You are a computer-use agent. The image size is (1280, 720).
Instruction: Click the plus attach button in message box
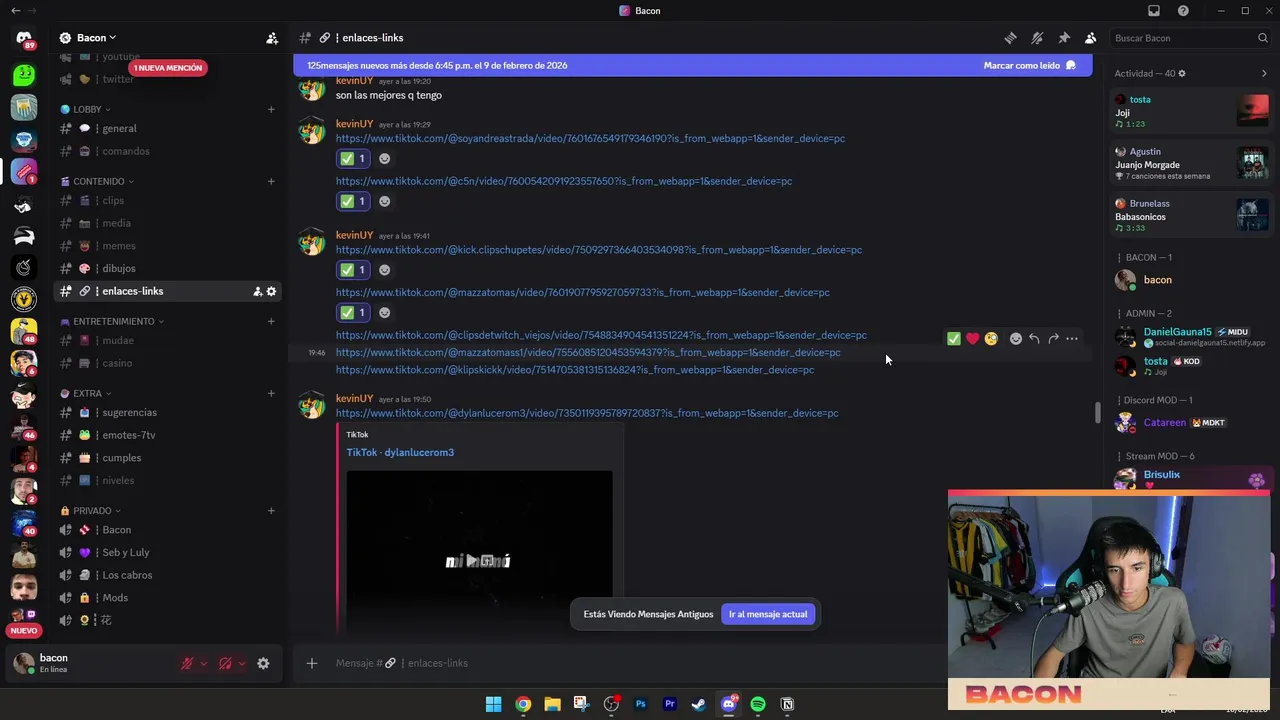pos(312,663)
